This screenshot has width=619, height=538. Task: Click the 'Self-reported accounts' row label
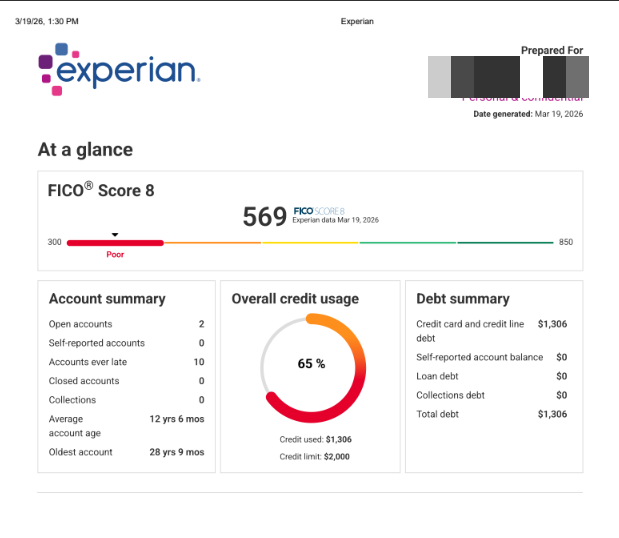pos(97,343)
